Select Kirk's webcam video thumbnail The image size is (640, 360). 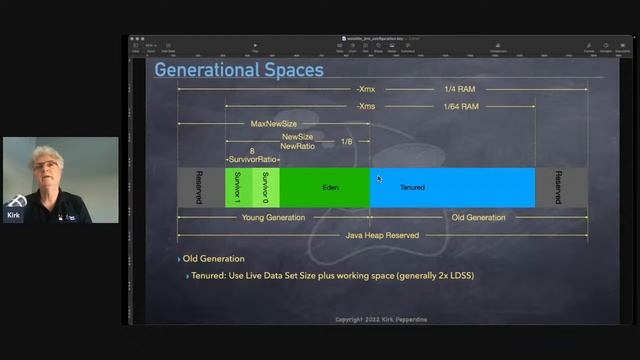pyautogui.click(x=61, y=180)
